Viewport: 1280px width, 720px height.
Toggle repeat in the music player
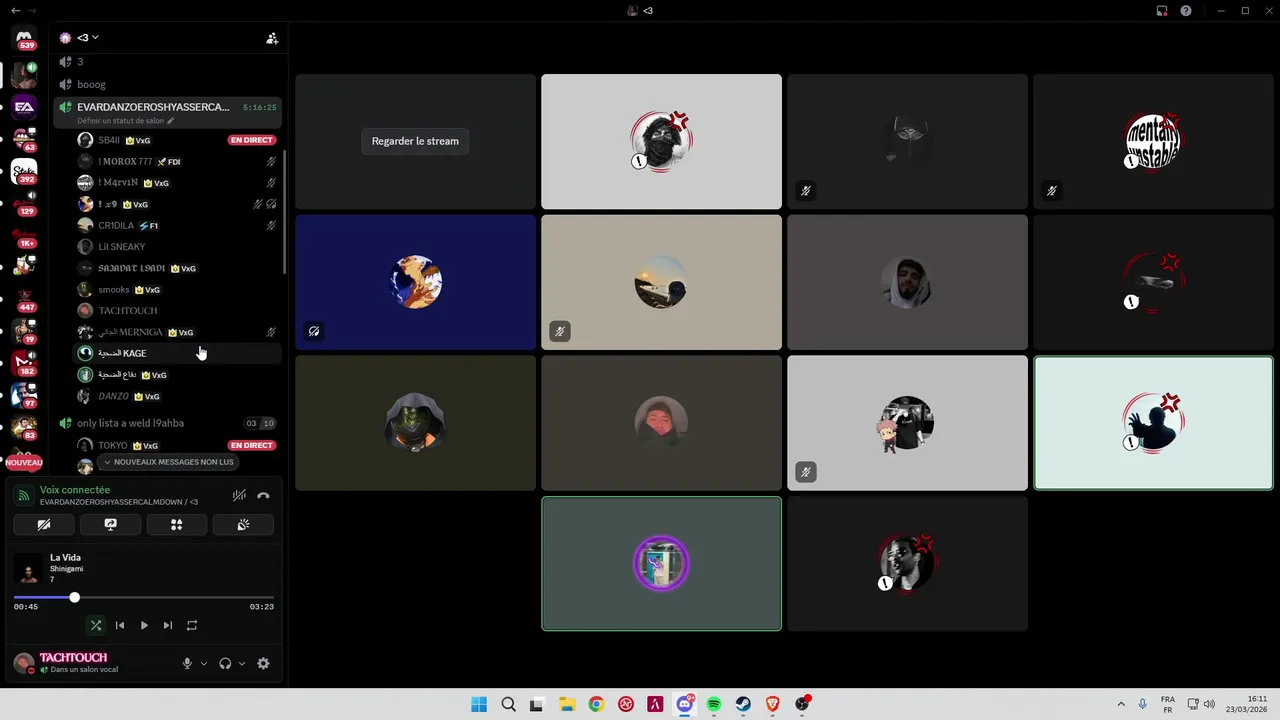[192, 625]
